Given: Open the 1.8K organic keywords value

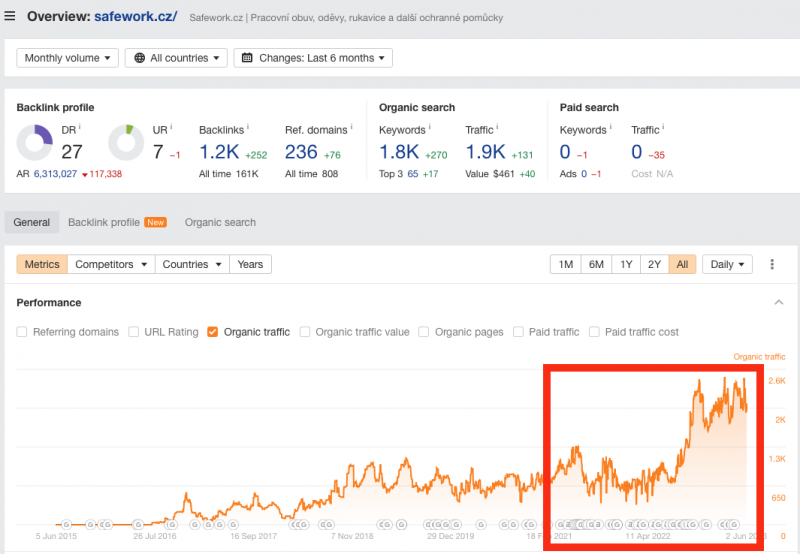Looking at the screenshot, I should coord(398,152).
